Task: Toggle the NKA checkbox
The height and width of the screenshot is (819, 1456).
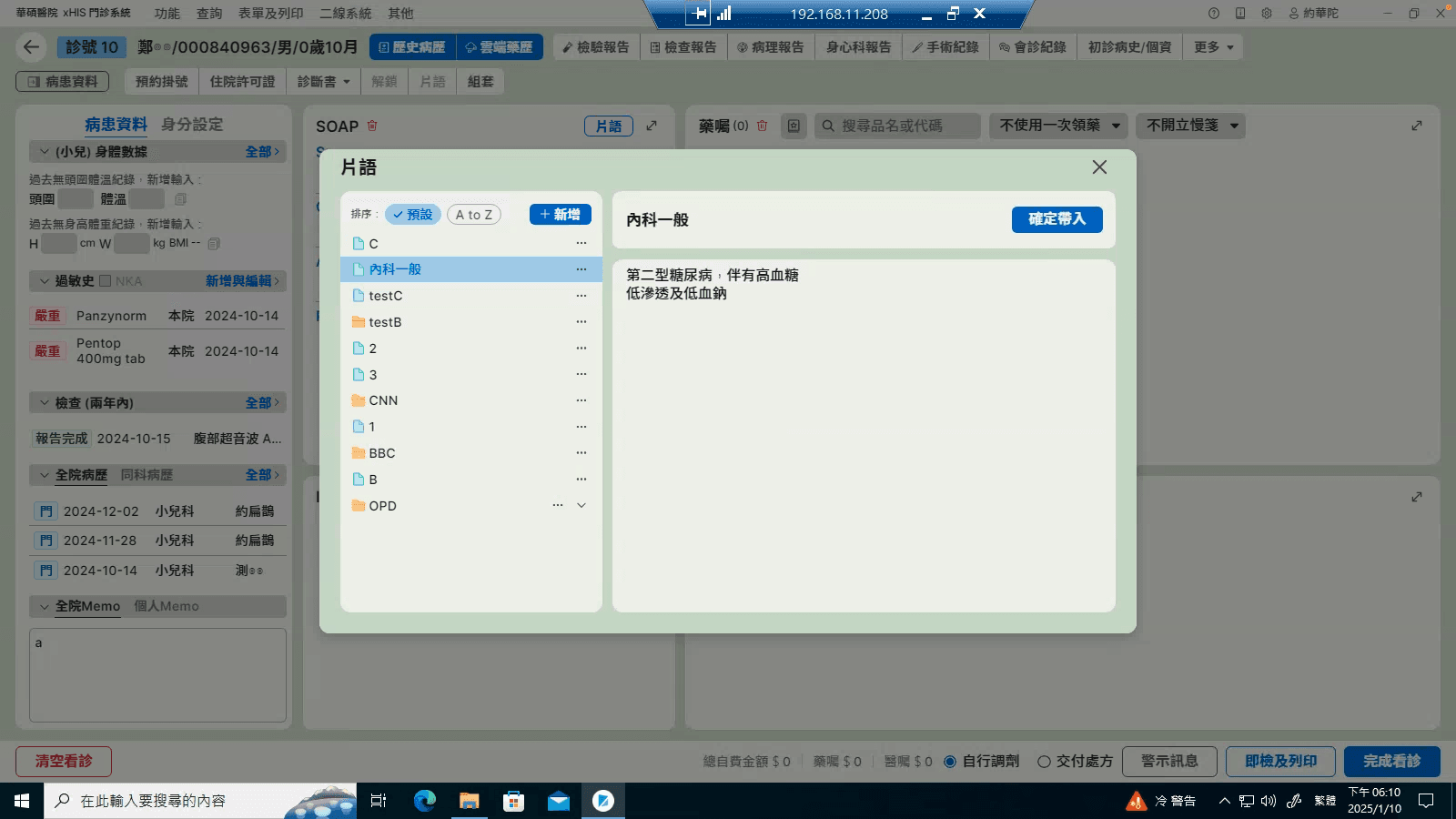Action: 105,281
